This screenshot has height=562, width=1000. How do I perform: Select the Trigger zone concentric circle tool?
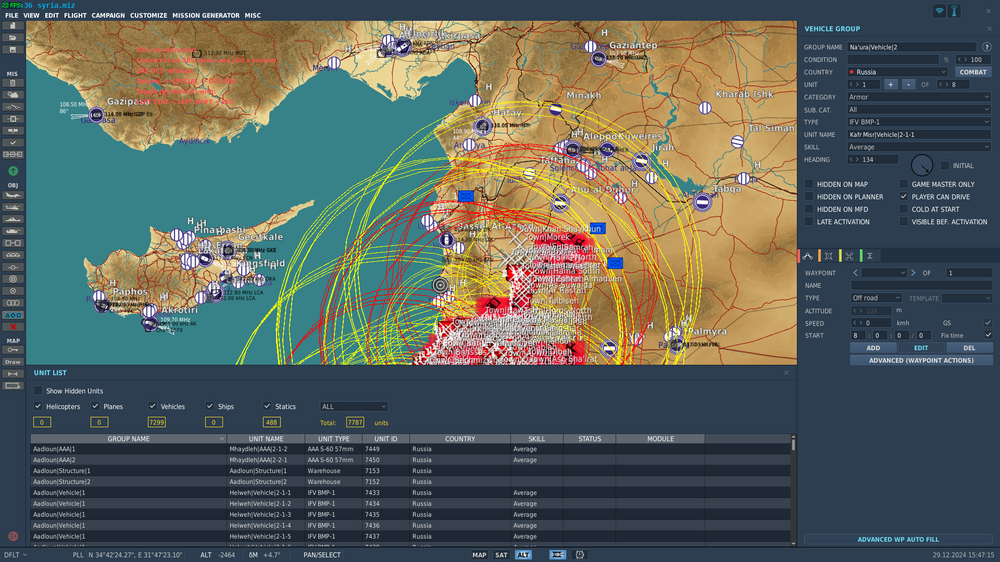[x=13, y=279]
